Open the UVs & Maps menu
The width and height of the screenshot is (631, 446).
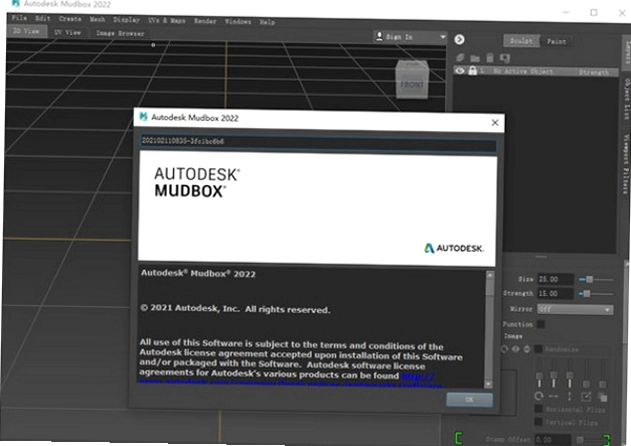[167, 20]
